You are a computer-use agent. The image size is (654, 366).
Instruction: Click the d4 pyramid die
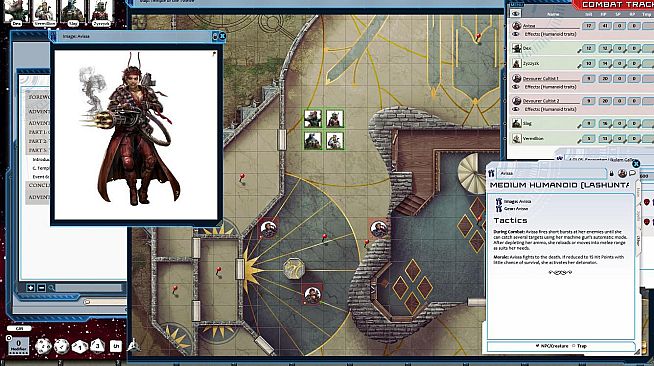click(133, 345)
